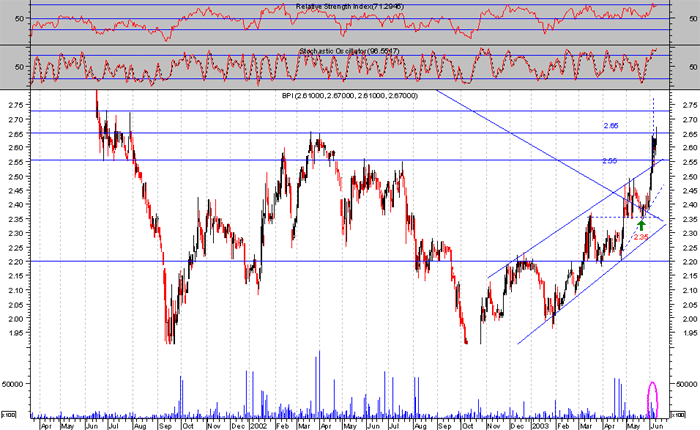700x430 pixels.
Task: Click the 2.35 label on left price axis
Action: coord(16,219)
